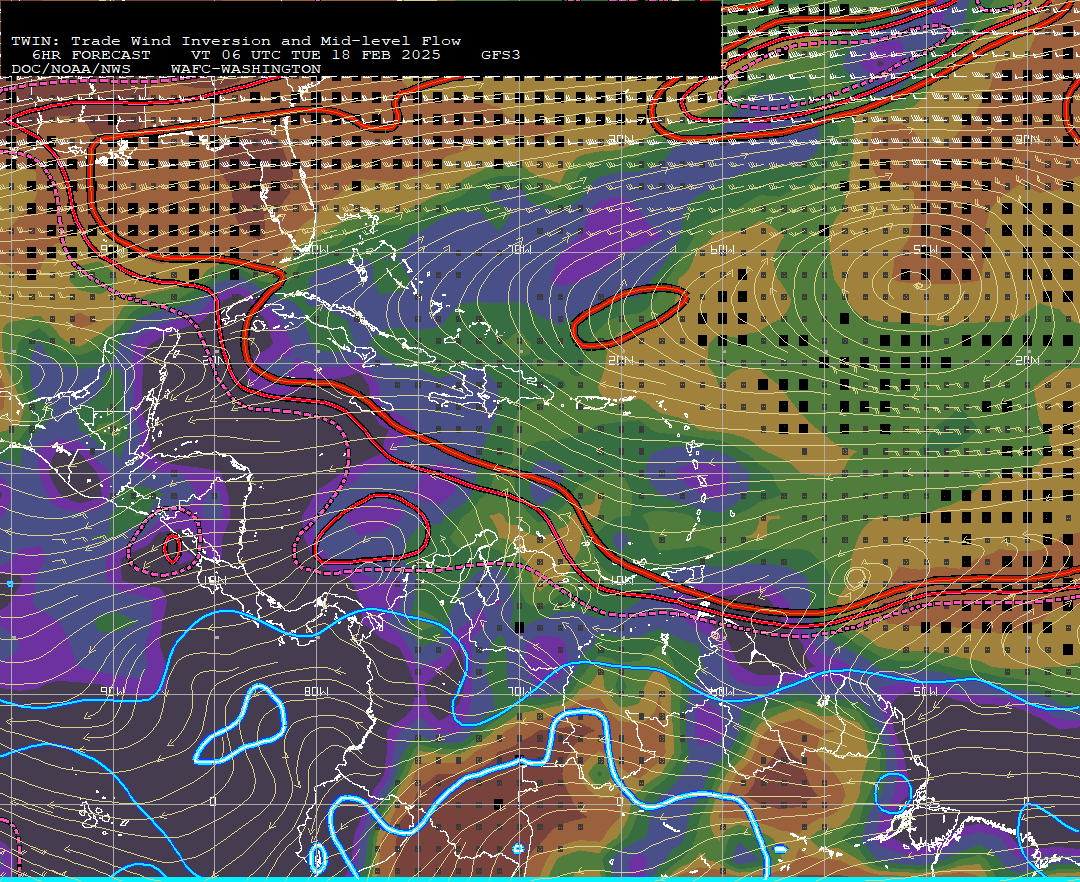
Task: Select the "6HR FORECAST" header text
Action: point(91,55)
